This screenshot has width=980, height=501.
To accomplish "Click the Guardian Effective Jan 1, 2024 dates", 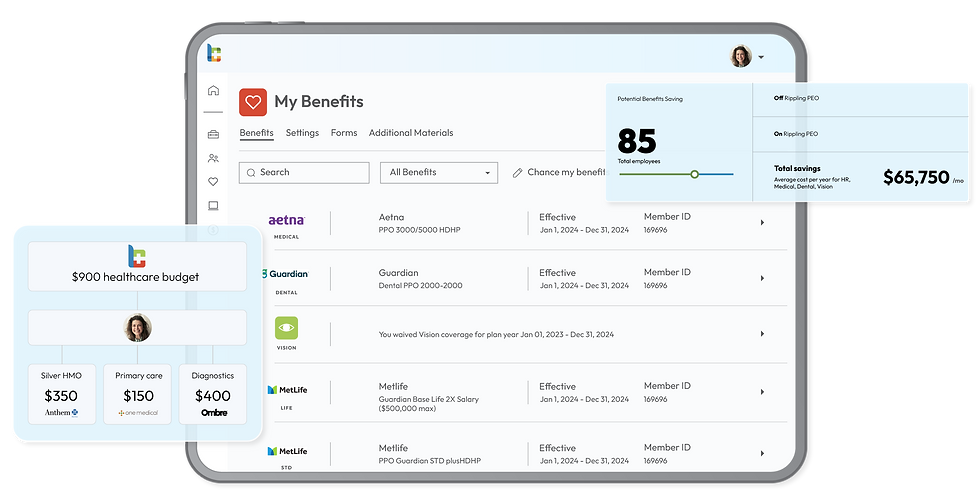I will tap(584, 285).
